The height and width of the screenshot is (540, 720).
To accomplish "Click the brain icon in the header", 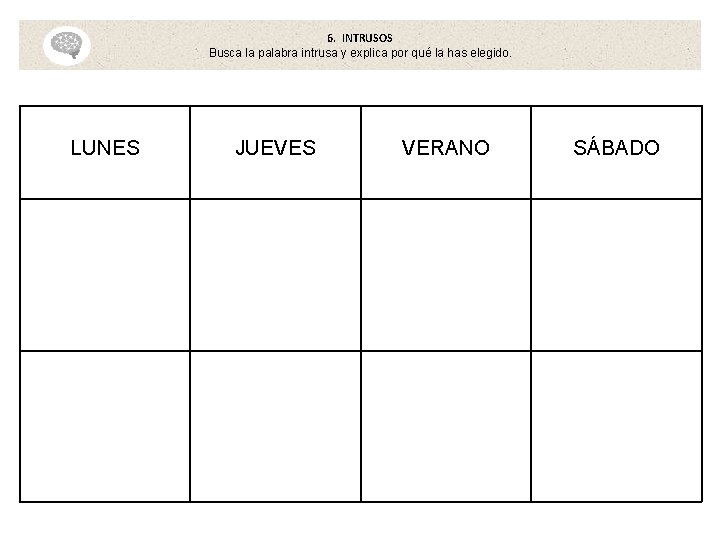I will (68, 45).
